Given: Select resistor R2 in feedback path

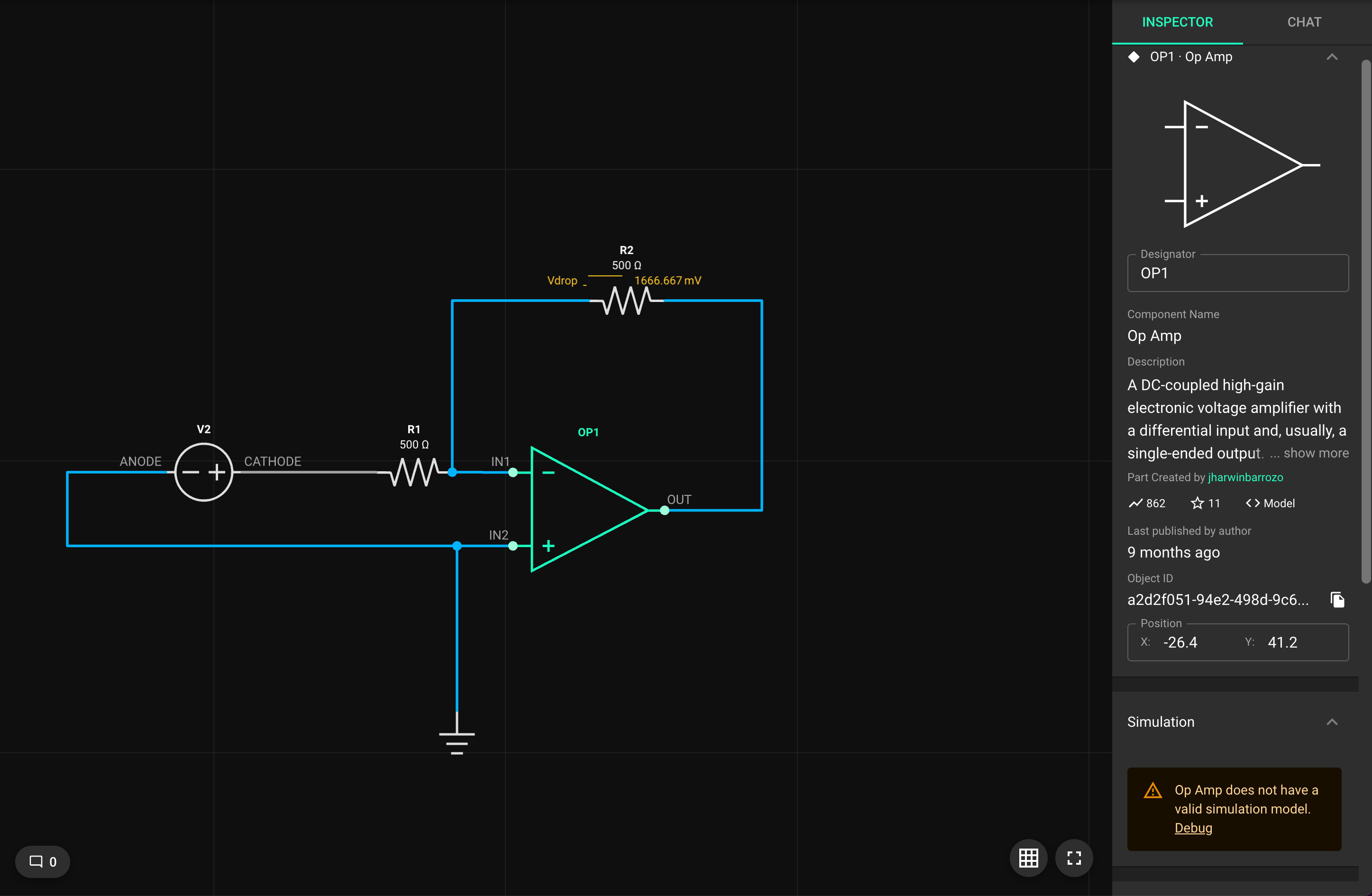Looking at the screenshot, I should click(627, 301).
